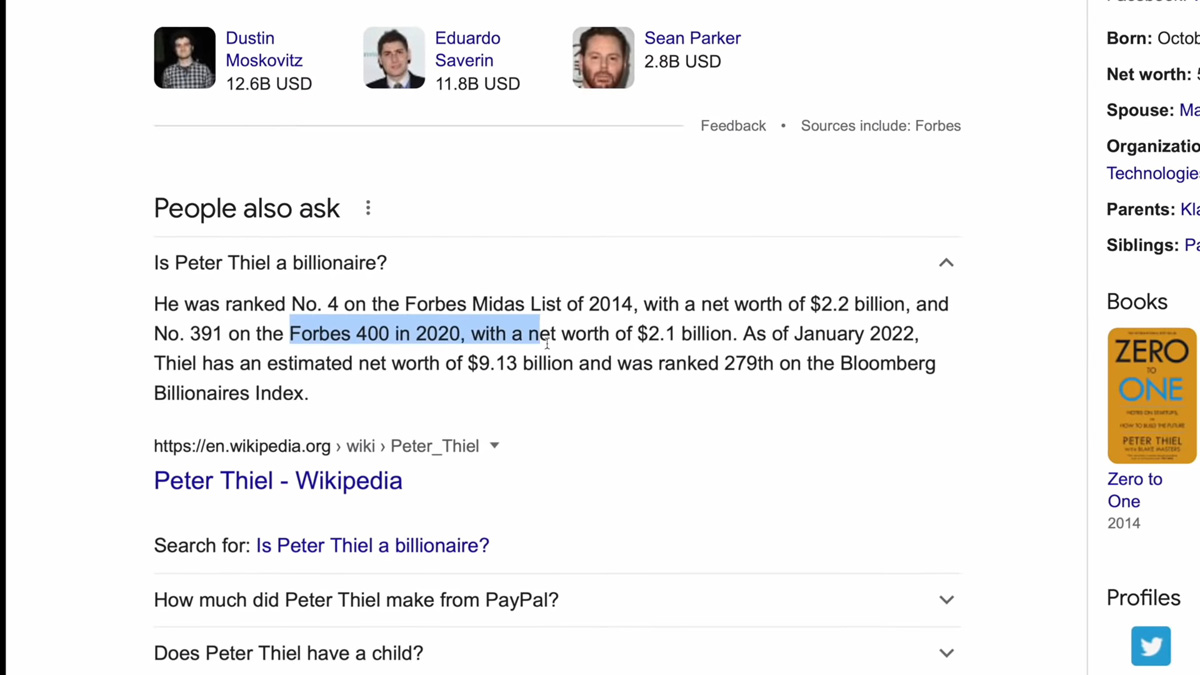Search for Is Peter Thiel a billionaire link
Image resolution: width=1200 pixels, height=675 pixels.
pyautogui.click(x=373, y=546)
